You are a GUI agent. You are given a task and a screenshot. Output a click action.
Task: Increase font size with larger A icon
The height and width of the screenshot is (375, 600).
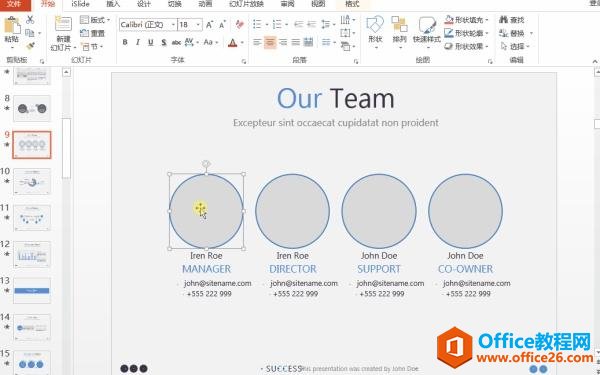(209, 25)
